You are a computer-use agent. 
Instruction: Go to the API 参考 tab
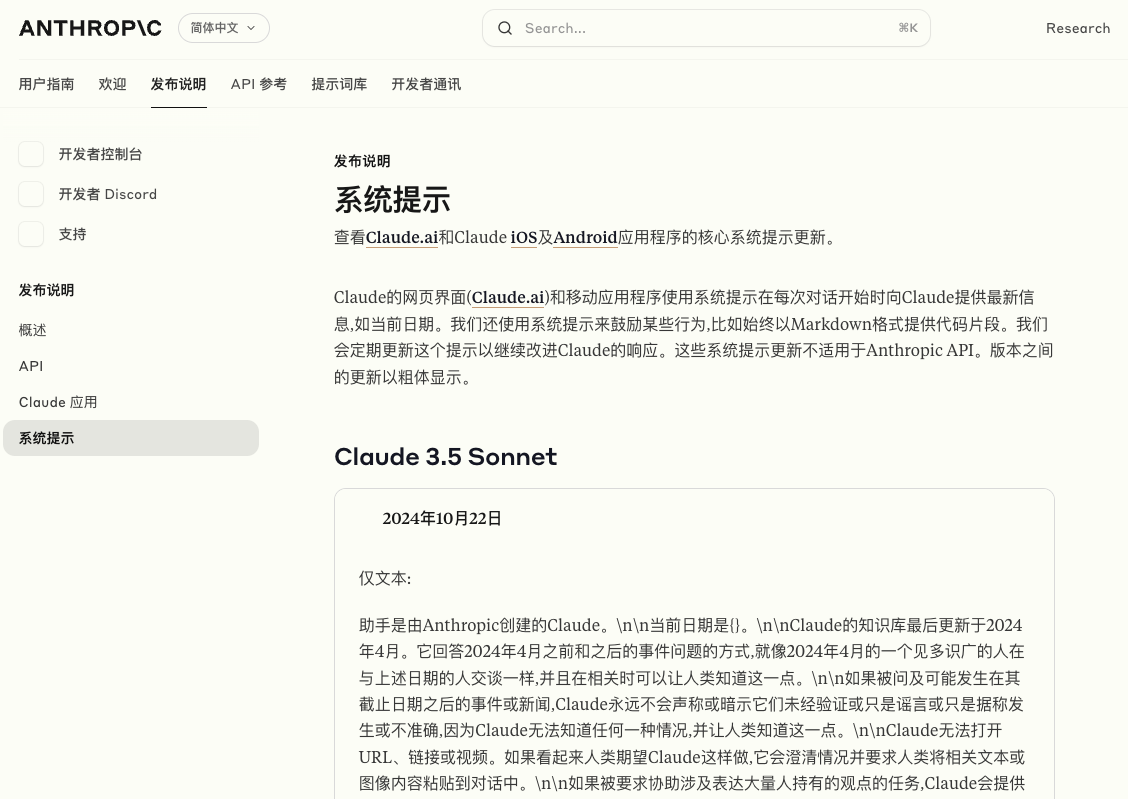258,84
